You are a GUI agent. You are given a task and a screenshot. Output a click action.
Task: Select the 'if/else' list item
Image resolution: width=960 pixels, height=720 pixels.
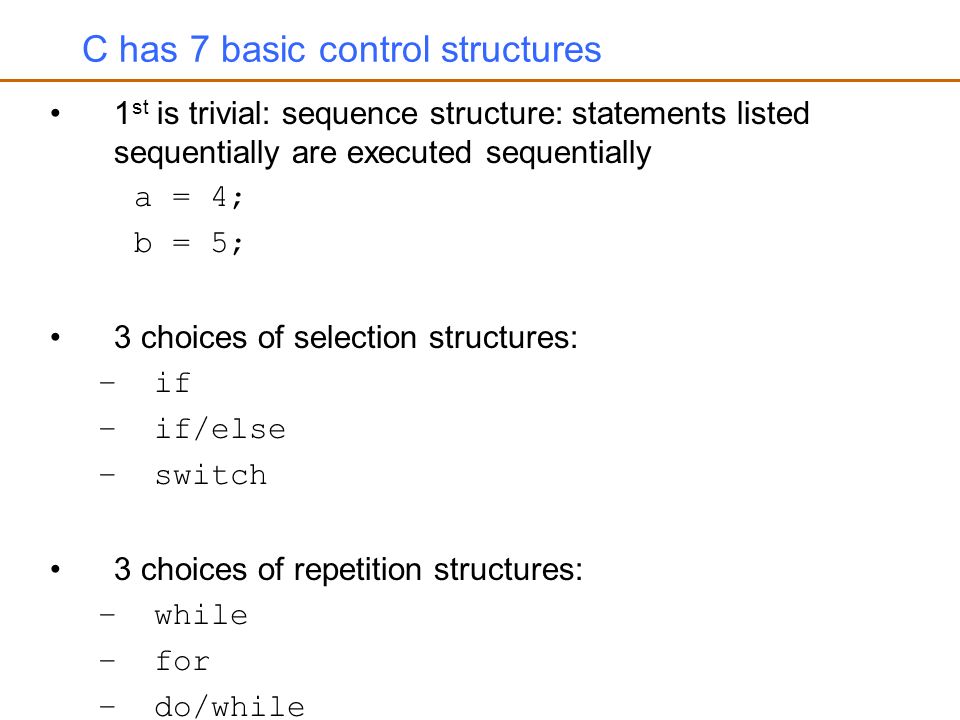220,429
